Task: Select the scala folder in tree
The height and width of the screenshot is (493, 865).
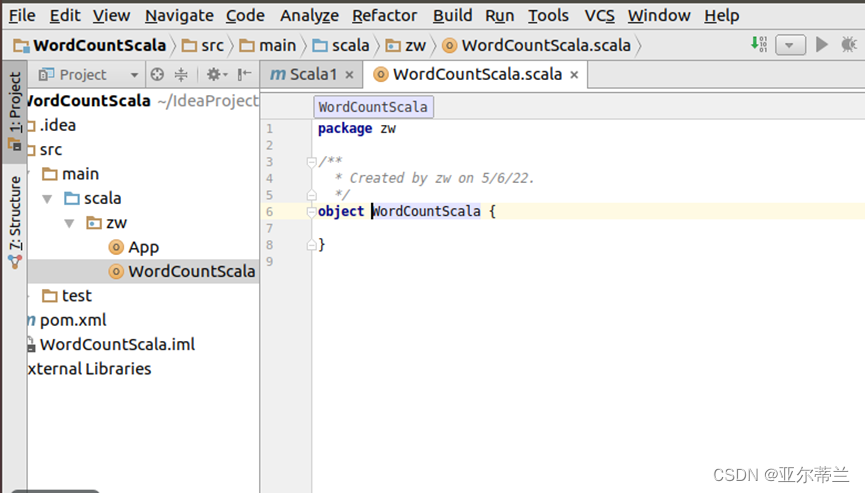Action: click(x=102, y=198)
